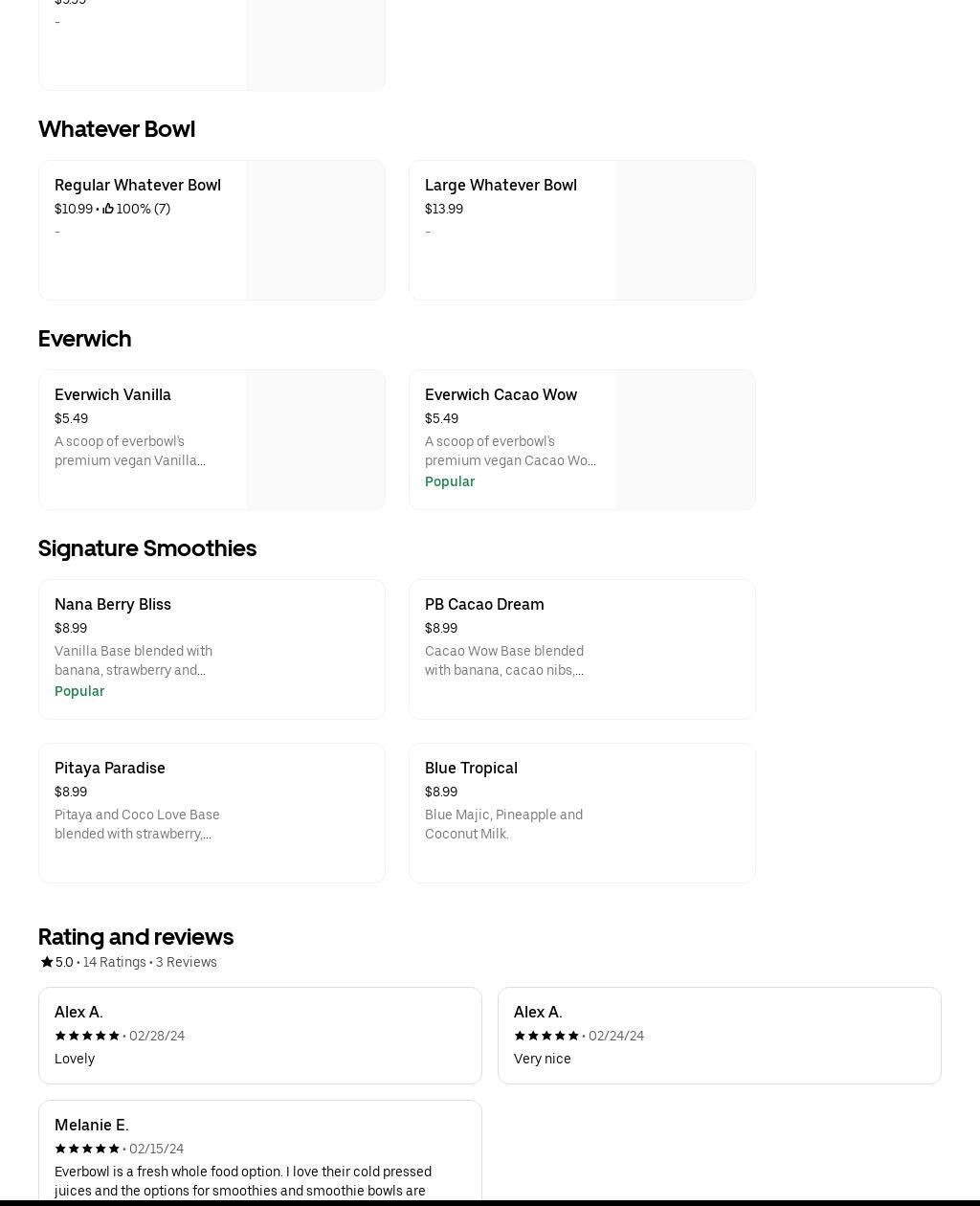
Task: Click Popular tag on Nana Berry Bliss
Action: click(79, 691)
